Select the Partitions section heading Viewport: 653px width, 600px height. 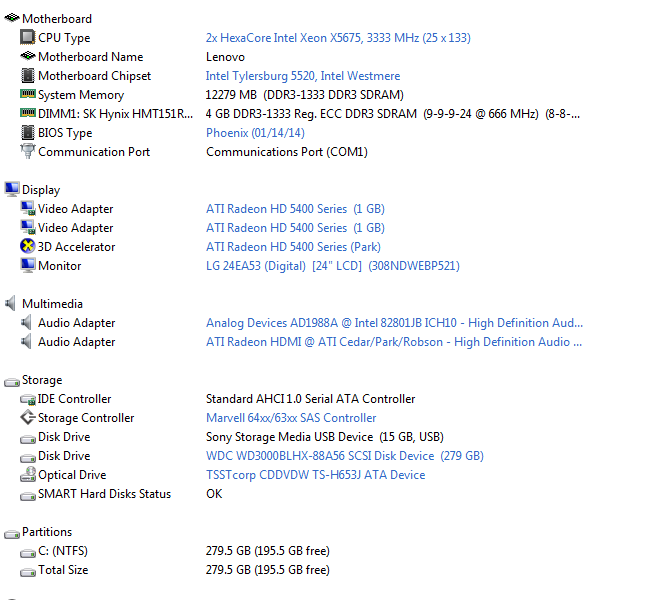tap(47, 532)
